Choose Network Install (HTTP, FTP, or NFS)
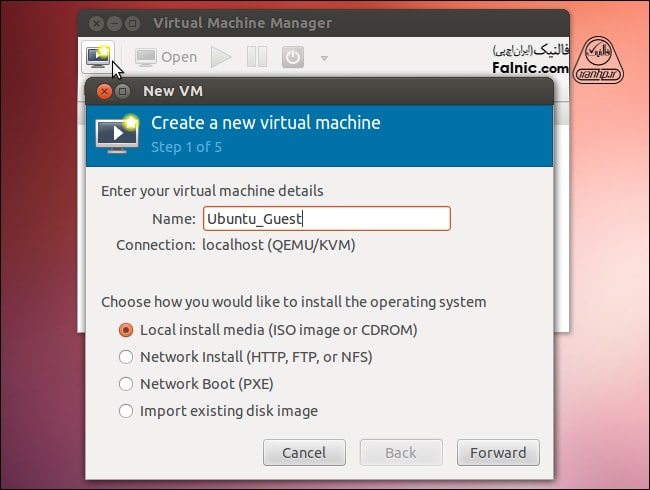Screen dimensions: 650x490 (x=126, y=356)
